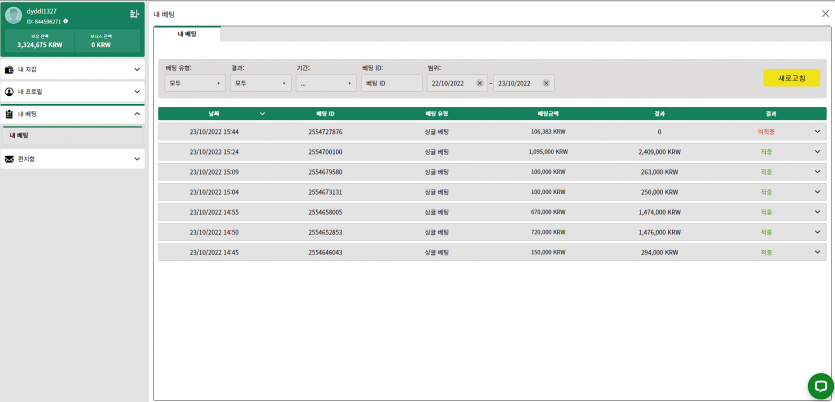Open the live chat support bubble

(x=820, y=385)
